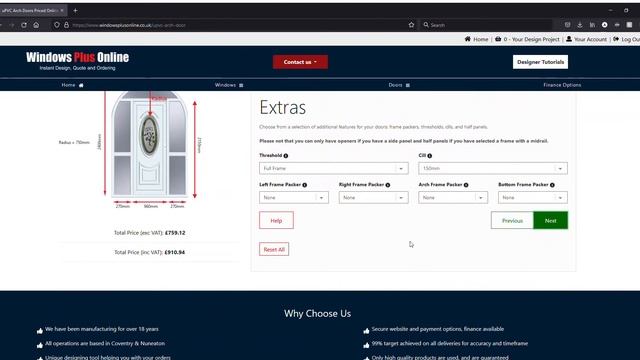Click the Log Out link
This screenshot has height=360, width=640.
click(630, 39)
